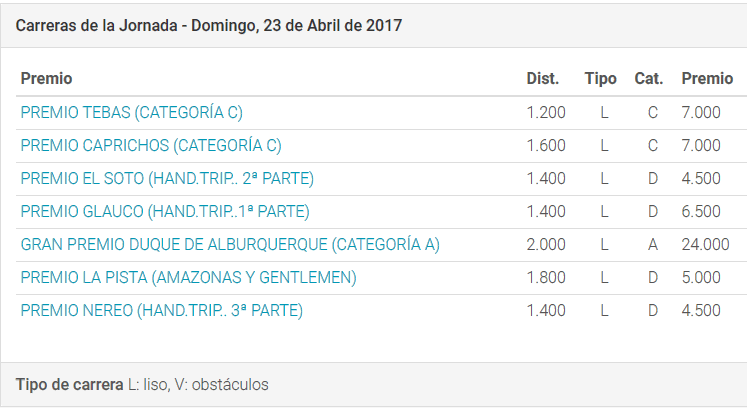Open PREMIO LA PISTA race link
Image resolution: width=747 pixels, height=408 pixels.
pos(189,277)
